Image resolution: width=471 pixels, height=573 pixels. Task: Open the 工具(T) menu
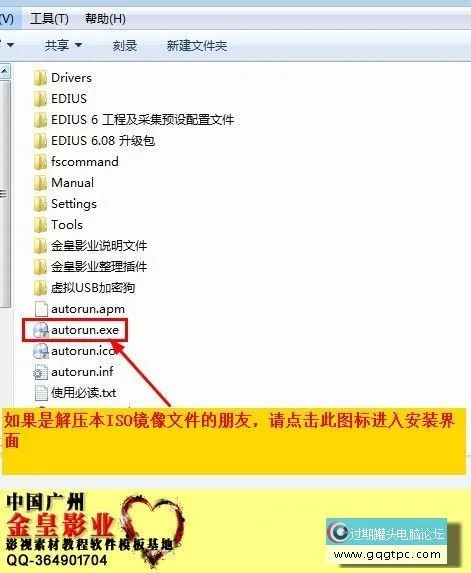(x=49, y=18)
